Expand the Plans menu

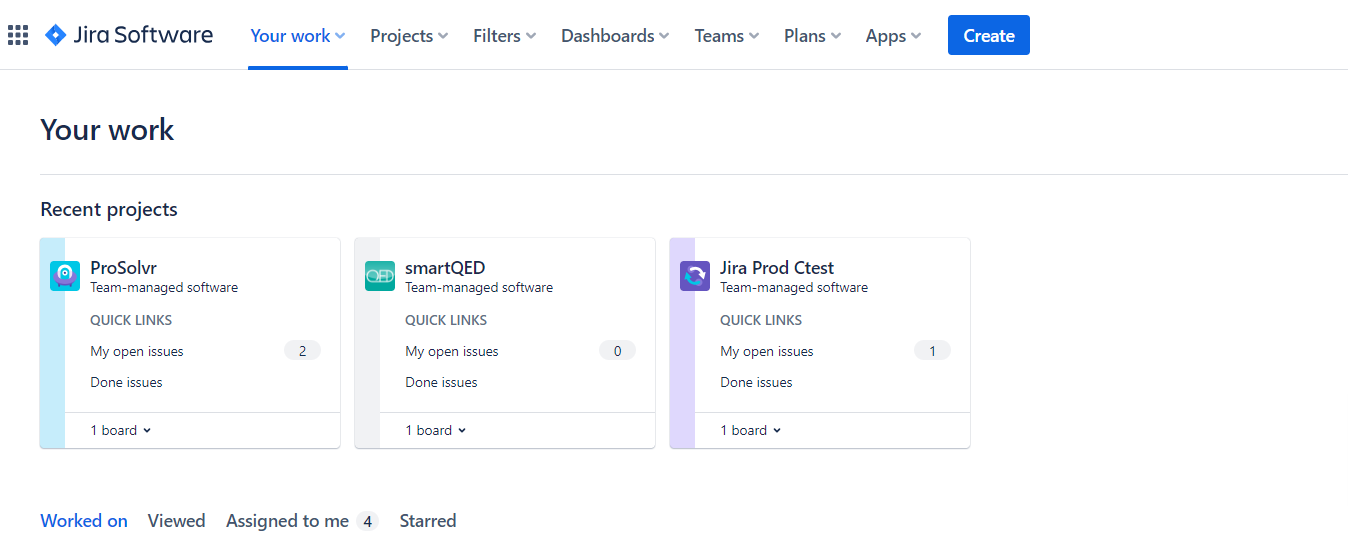pos(812,36)
